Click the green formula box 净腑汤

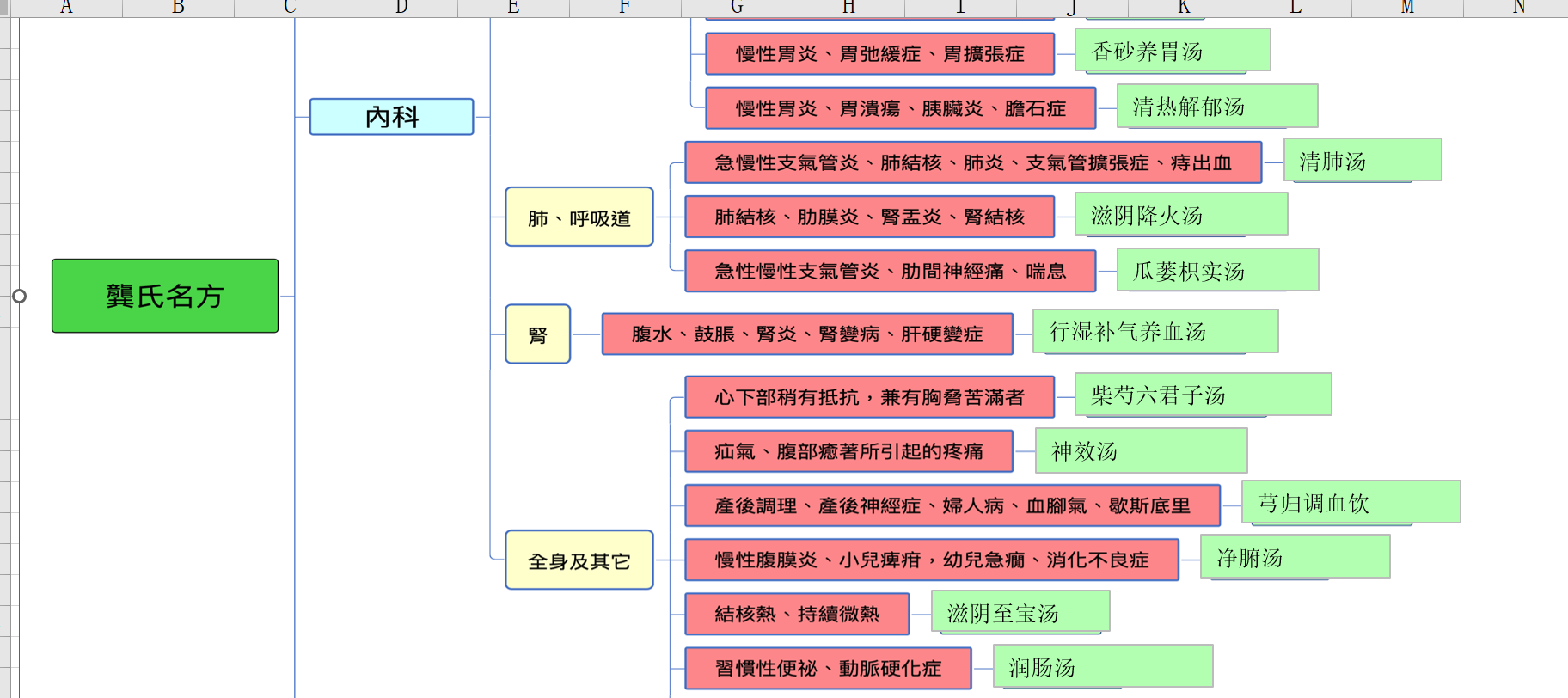[1295, 556]
